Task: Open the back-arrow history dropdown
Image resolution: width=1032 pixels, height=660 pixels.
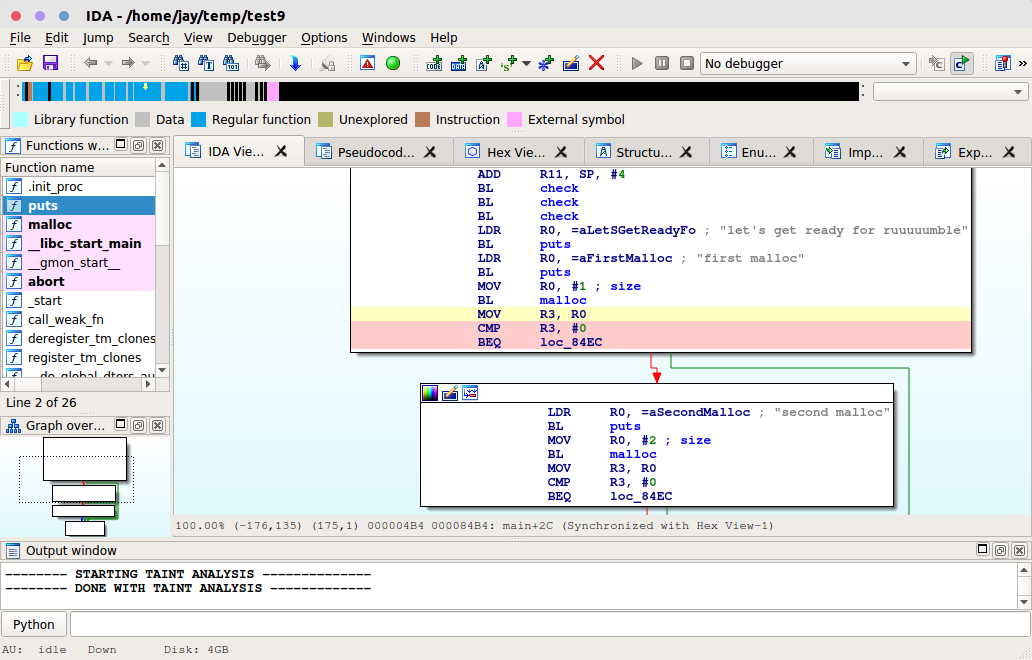Action: coord(109,64)
